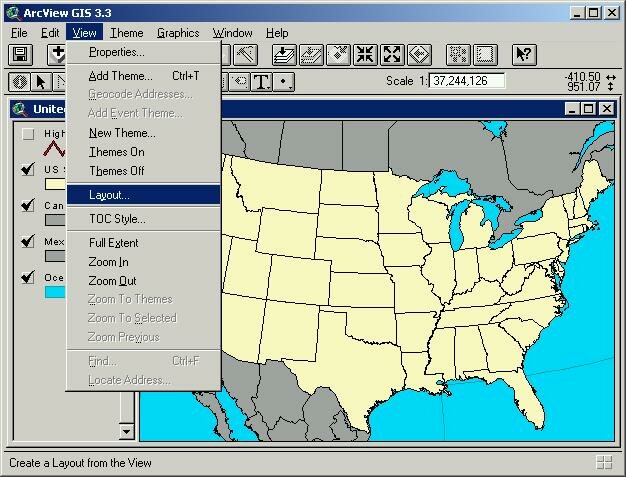Image resolution: width=626 pixels, height=477 pixels.
Task: Enable the Highways theme checkbox
Action: tap(28, 134)
